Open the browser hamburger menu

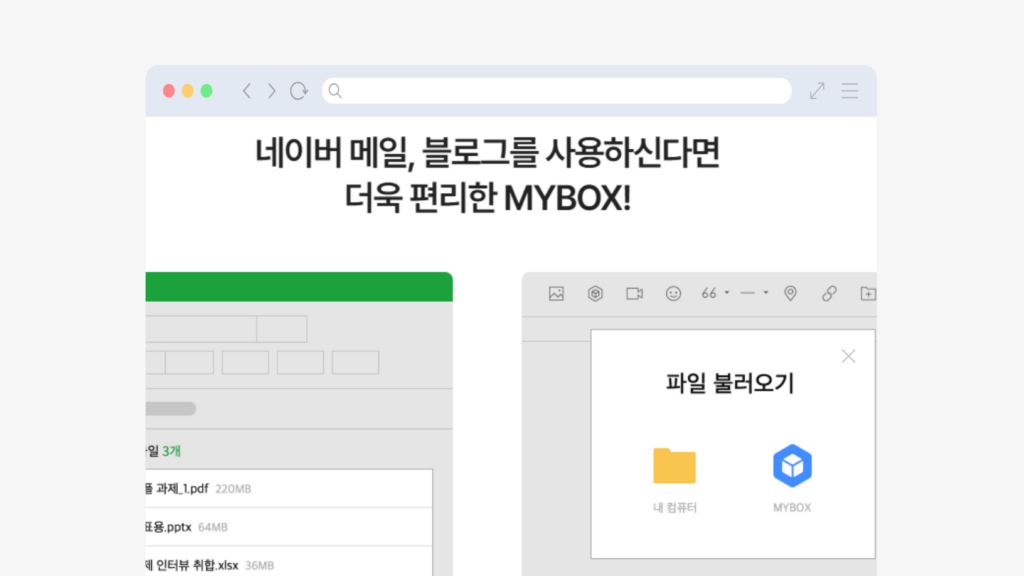point(849,90)
